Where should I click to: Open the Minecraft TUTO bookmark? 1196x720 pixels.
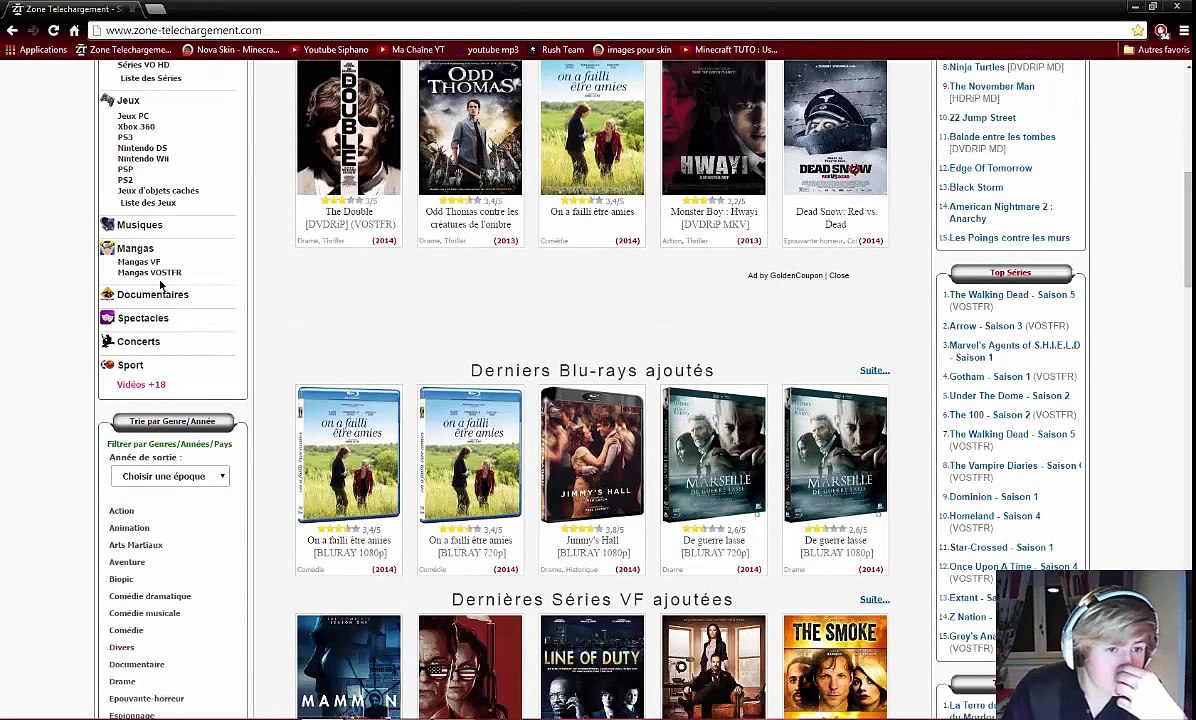tap(729, 50)
